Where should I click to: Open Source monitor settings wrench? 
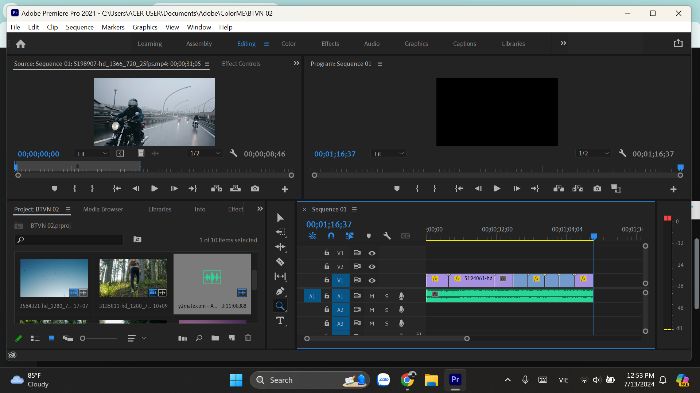tap(233, 153)
